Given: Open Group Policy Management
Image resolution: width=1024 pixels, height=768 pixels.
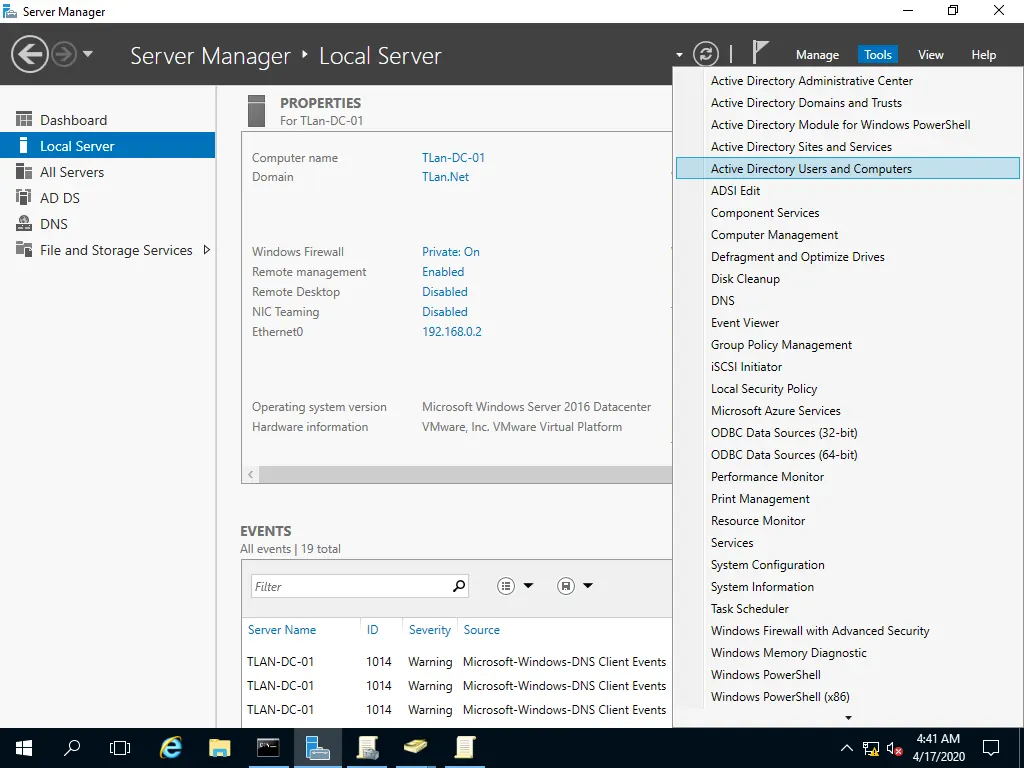Looking at the screenshot, I should pos(848,345).
